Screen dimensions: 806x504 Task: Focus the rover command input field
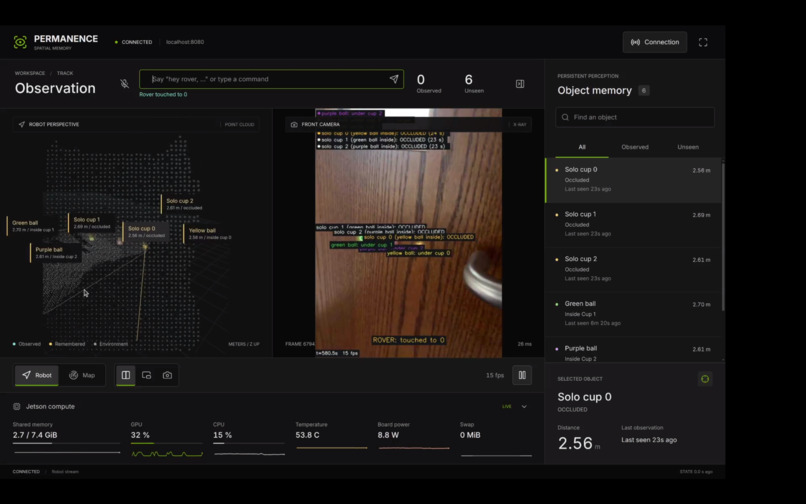(x=271, y=79)
